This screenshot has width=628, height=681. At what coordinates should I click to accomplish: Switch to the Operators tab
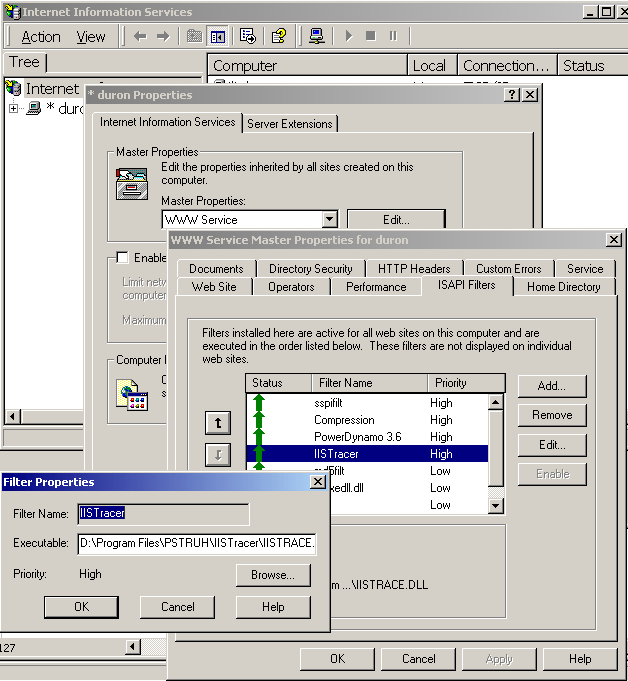click(x=291, y=287)
